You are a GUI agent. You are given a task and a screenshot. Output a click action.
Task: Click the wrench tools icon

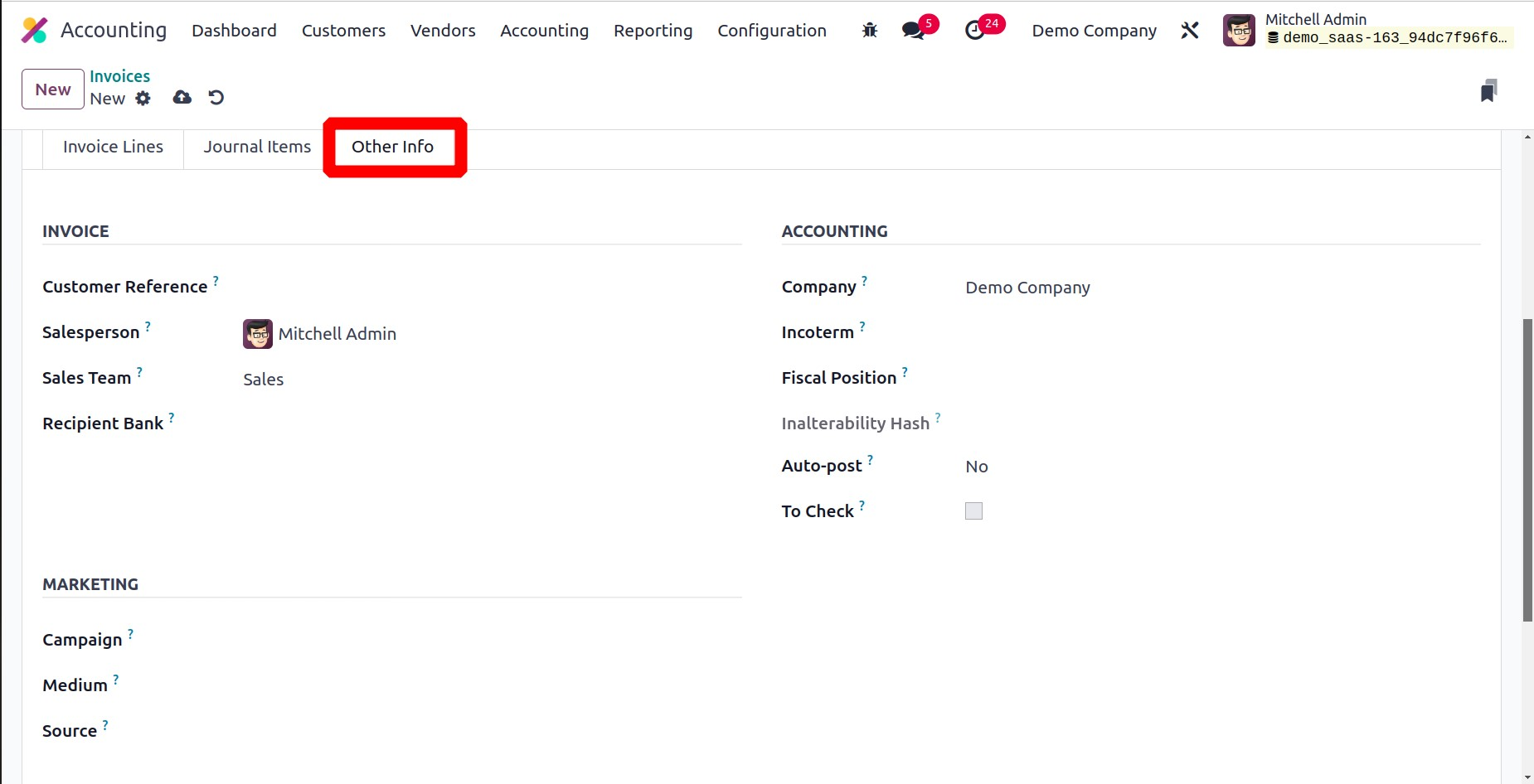[x=1190, y=31]
